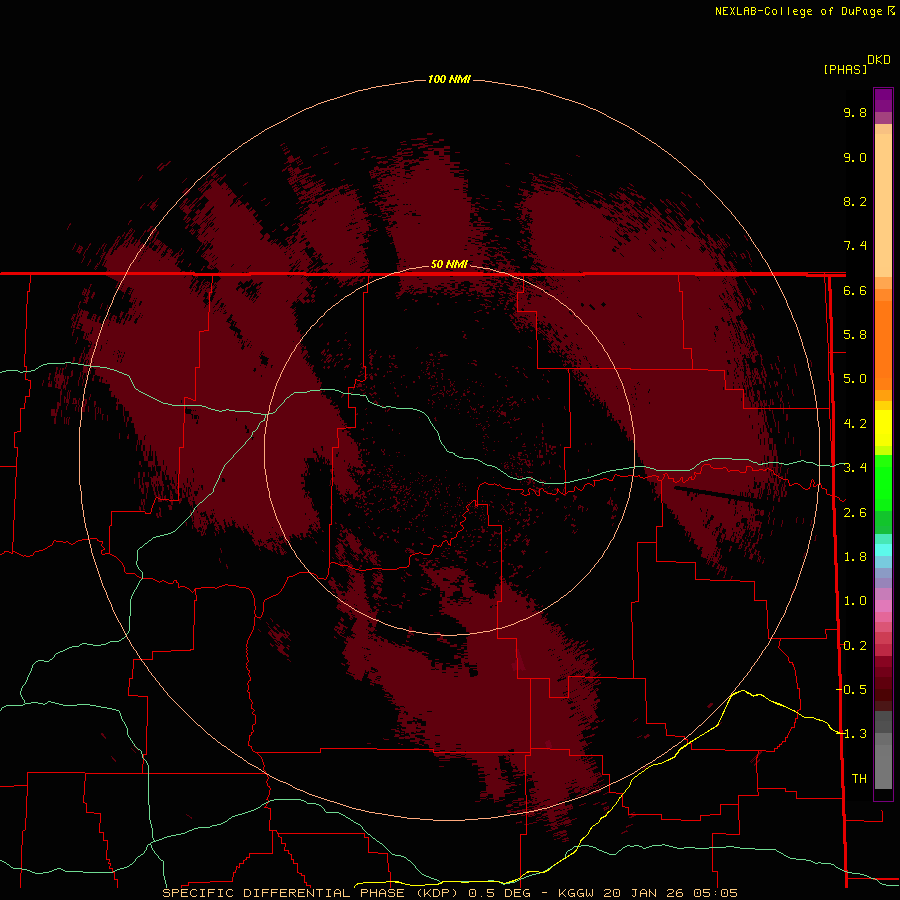The width and height of the screenshot is (900, 900).
Task: Click the 1.0 value on the scale
Action: [x=855, y=601]
